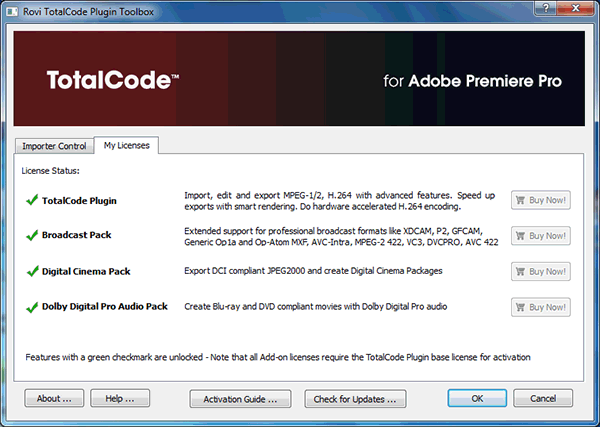This screenshot has height=427, width=600.
Task: Confirm with the OK button
Action: tap(477, 398)
